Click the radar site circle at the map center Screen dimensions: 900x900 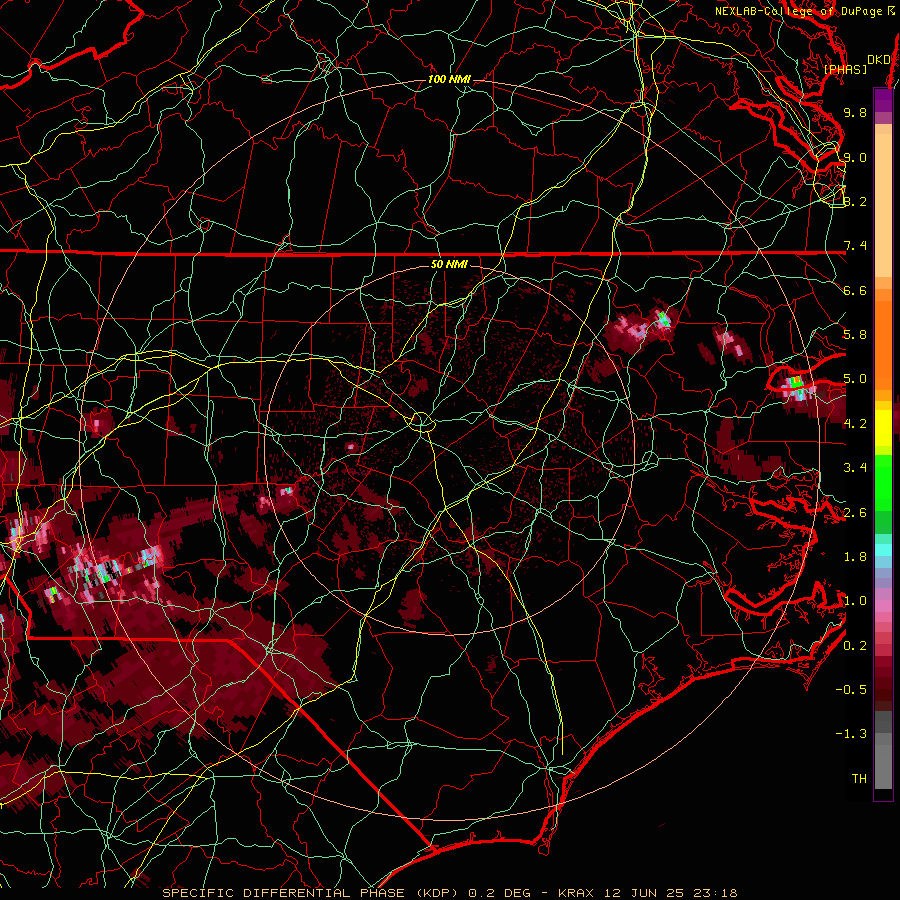[x=421, y=422]
